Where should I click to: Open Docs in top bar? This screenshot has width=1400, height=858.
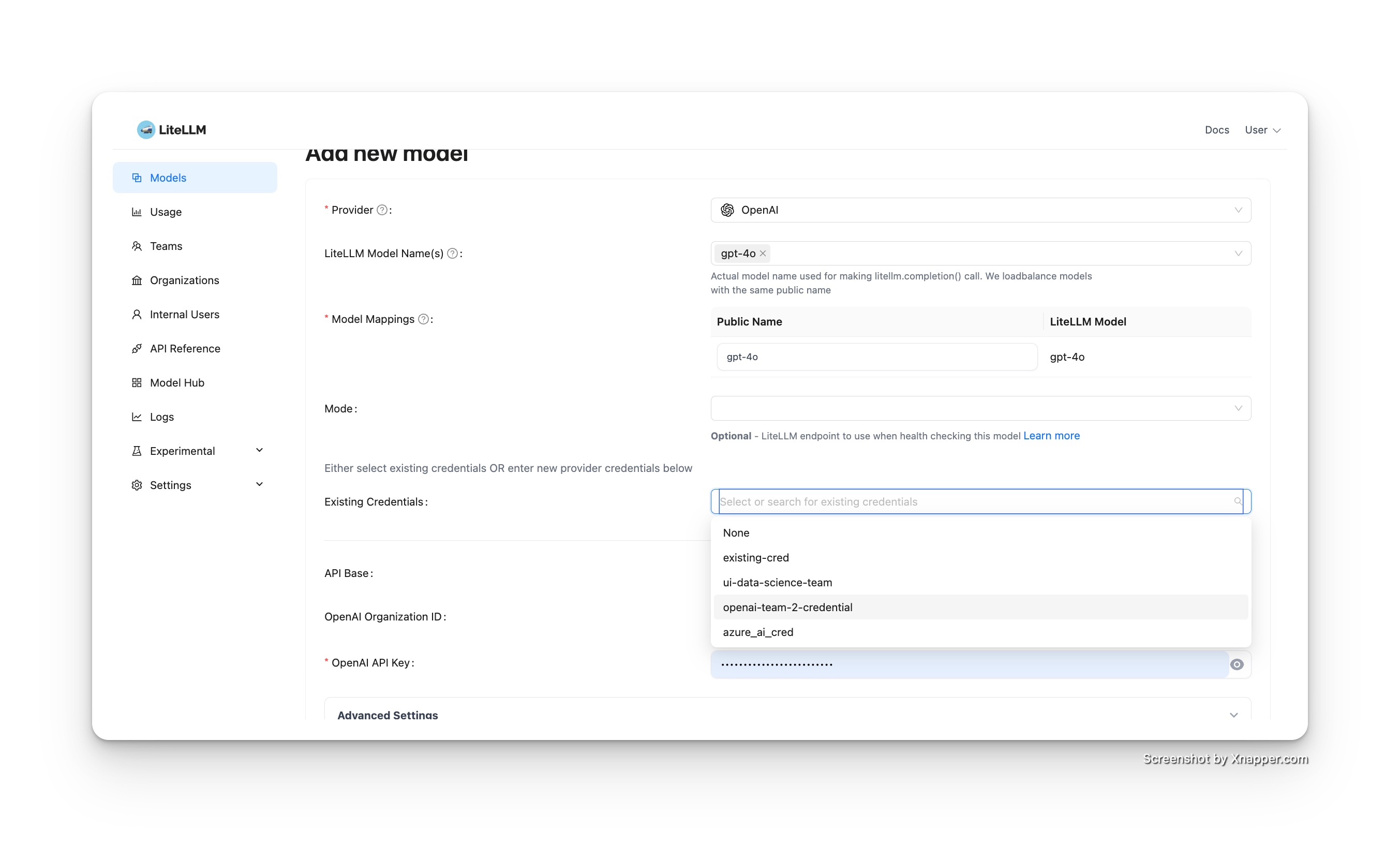point(1216,130)
